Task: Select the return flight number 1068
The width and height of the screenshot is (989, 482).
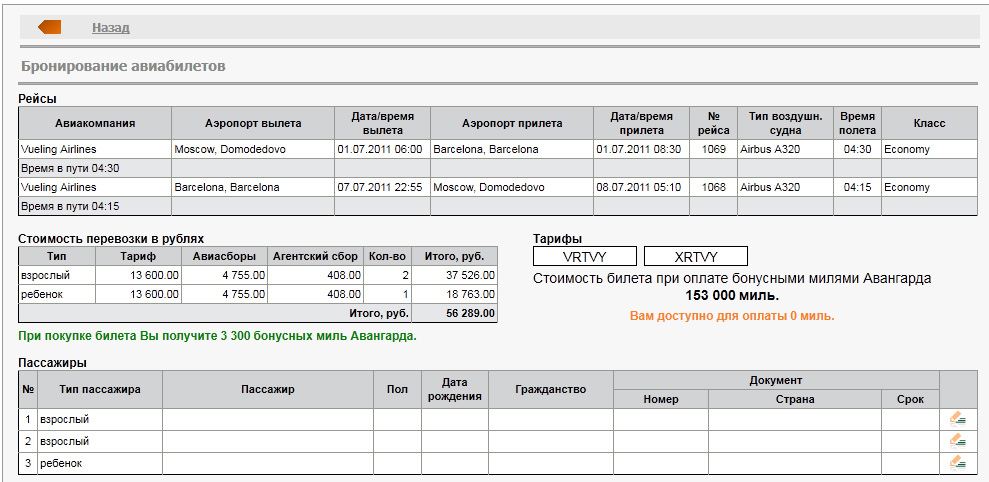Action: tap(713, 187)
